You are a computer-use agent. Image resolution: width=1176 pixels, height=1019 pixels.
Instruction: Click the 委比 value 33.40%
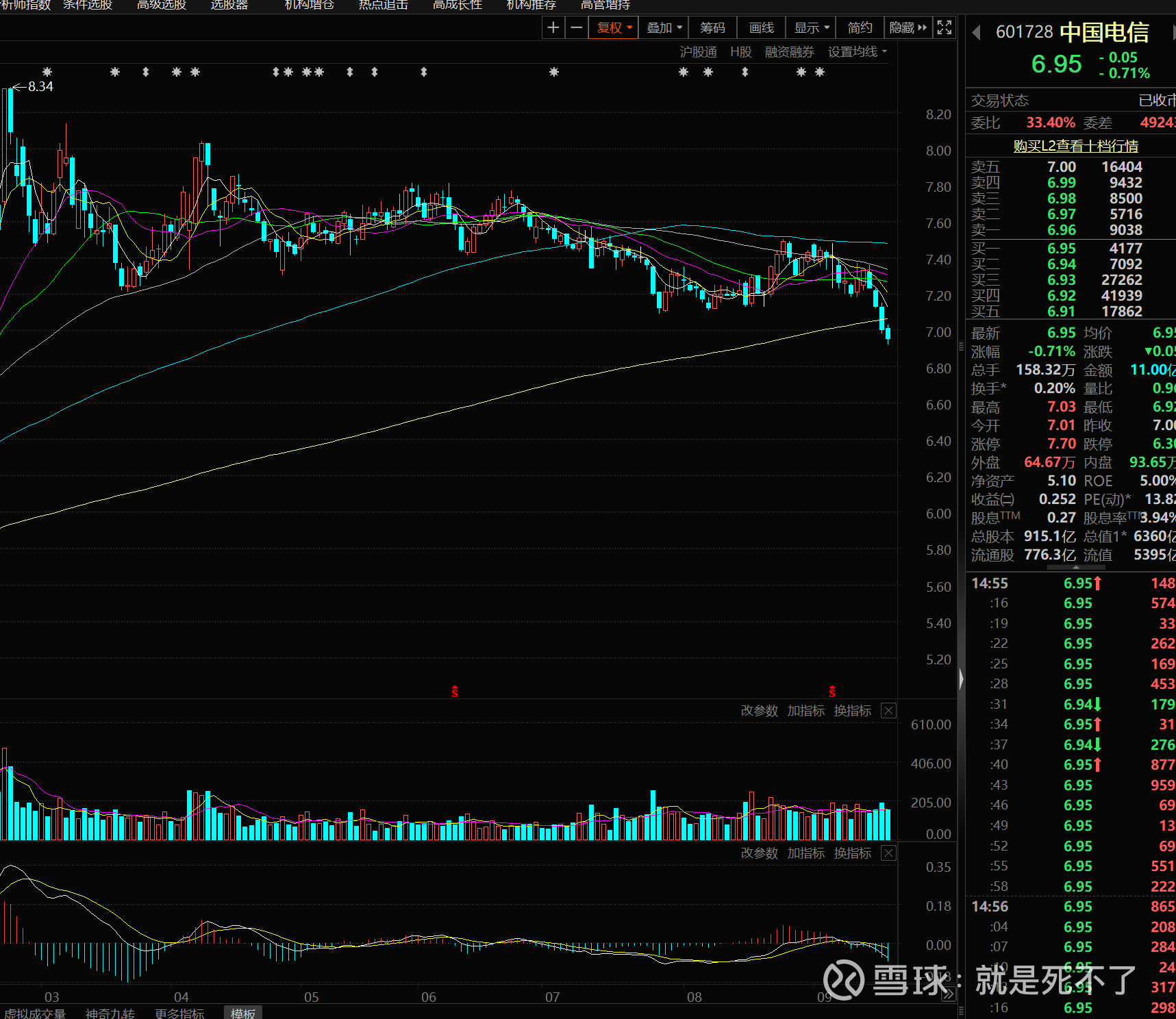pyautogui.click(x=1051, y=123)
